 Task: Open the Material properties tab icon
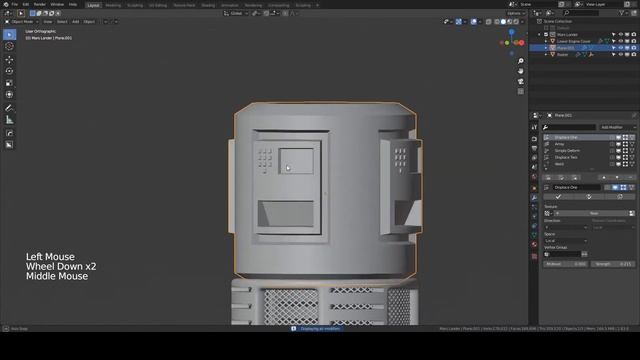tap(534, 244)
